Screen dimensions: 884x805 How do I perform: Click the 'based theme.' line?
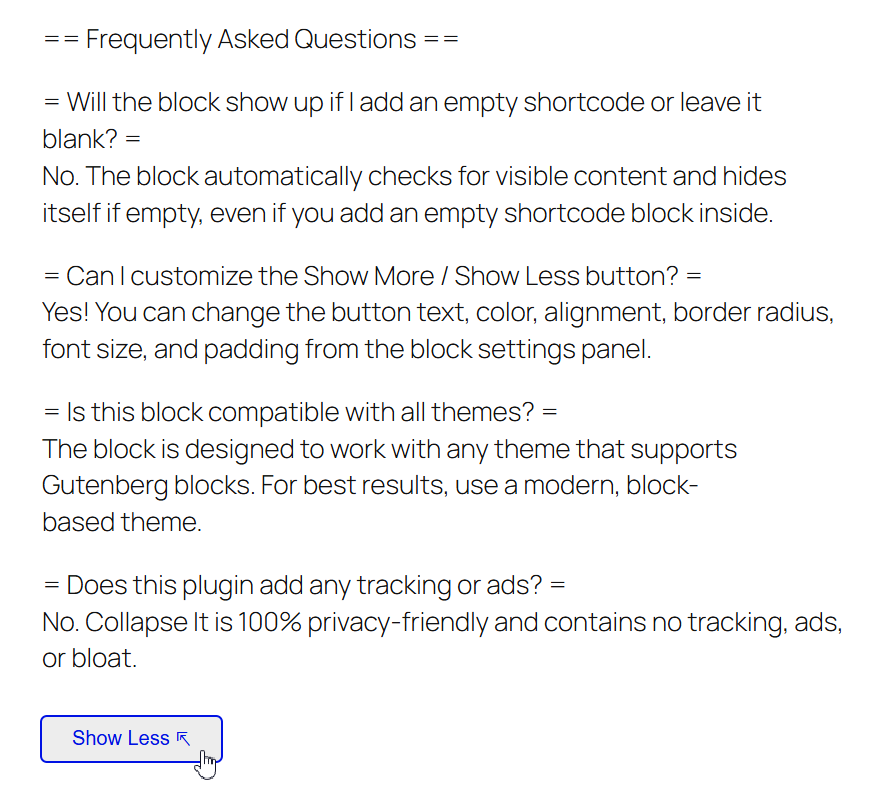pyautogui.click(x=122, y=523)
